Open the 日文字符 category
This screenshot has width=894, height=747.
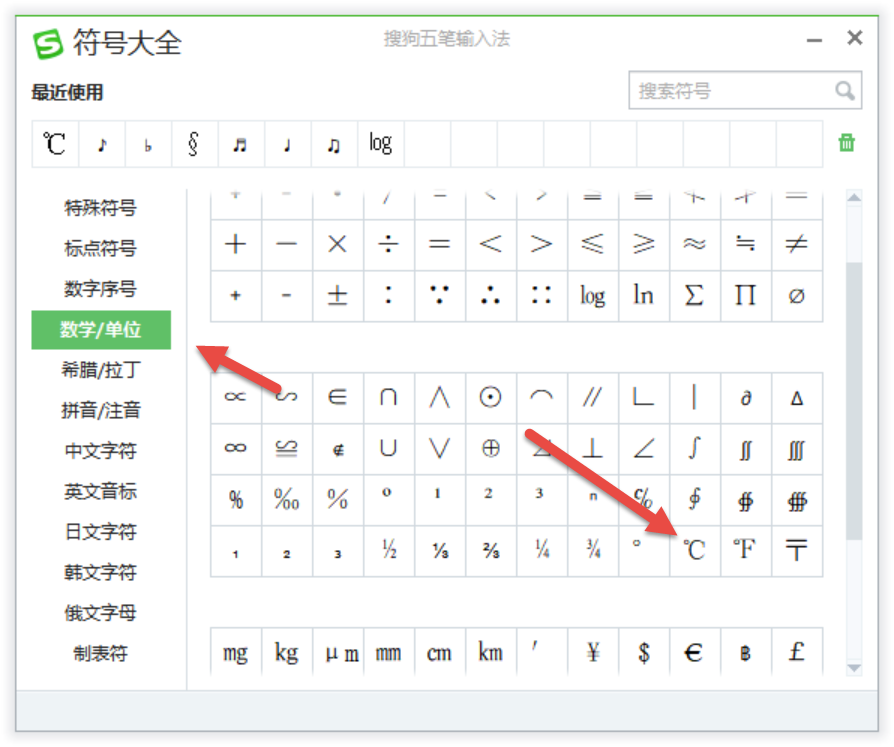click(100, 531)
